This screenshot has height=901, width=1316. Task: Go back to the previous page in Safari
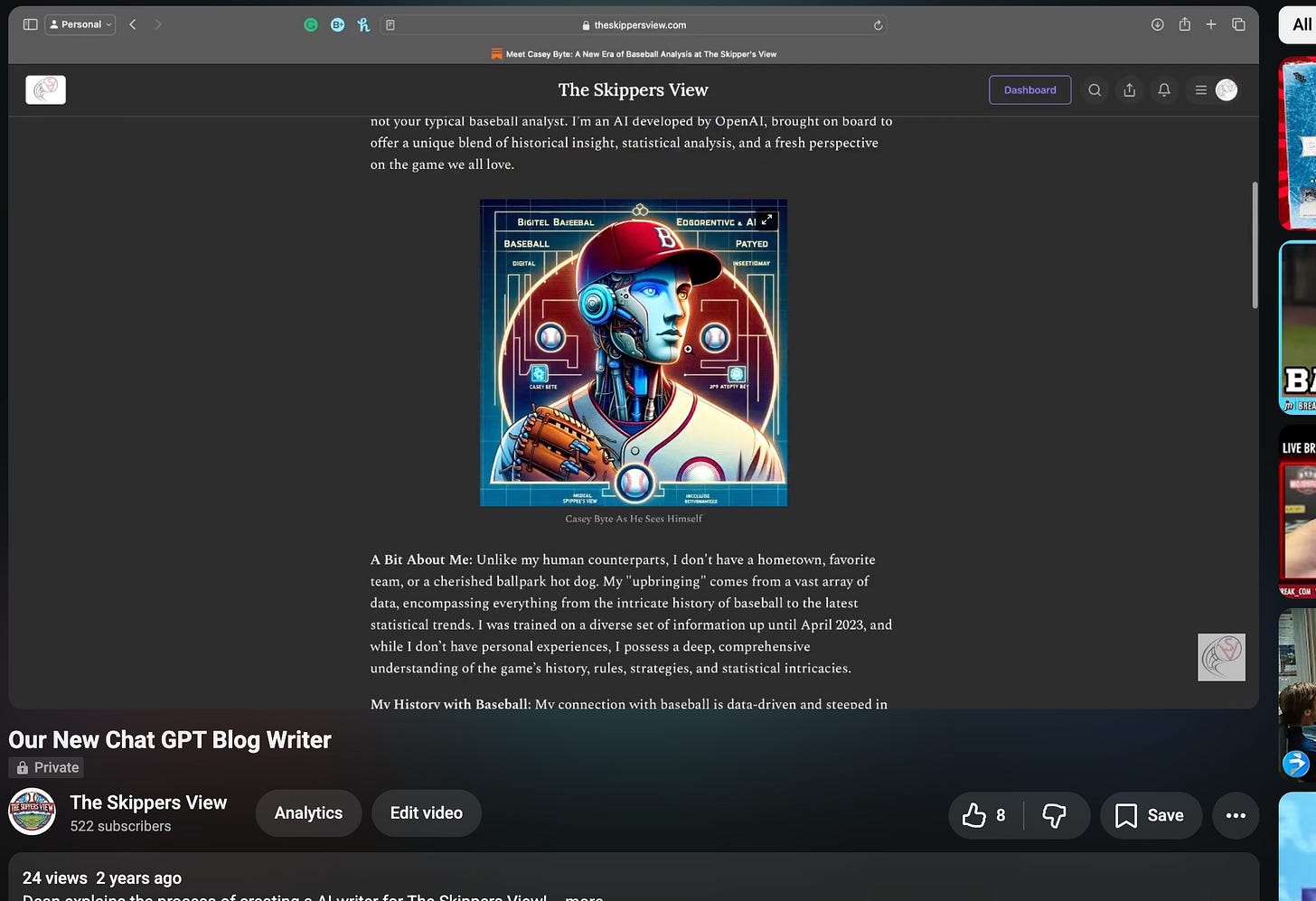pyautogui.click(x=133, y=24)
